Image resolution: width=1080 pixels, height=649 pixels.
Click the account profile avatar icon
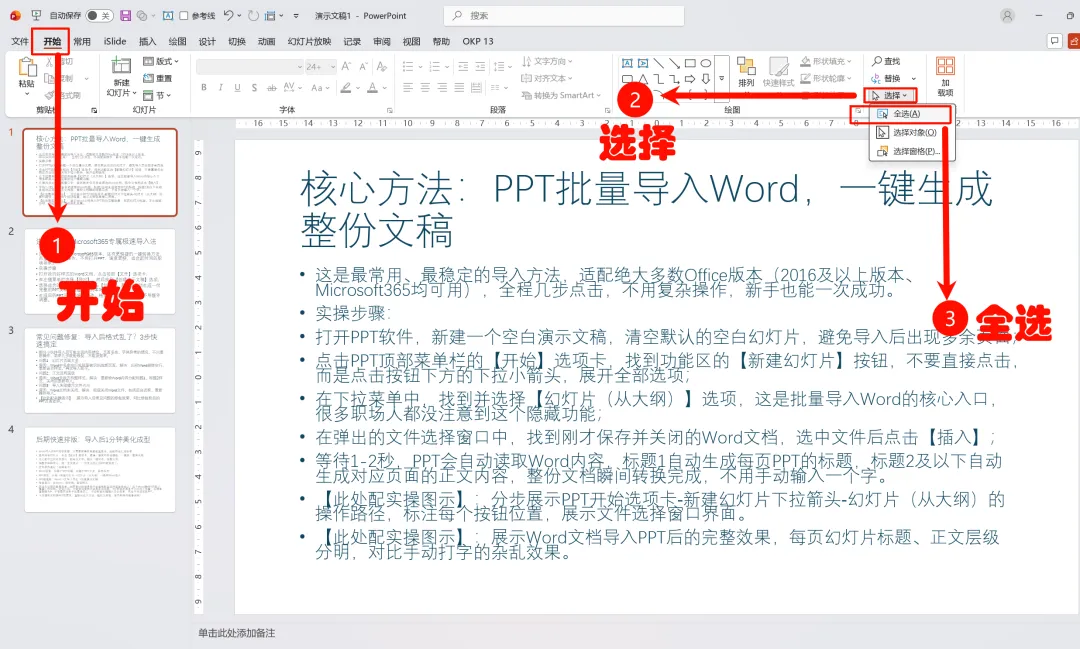tap(1008, 15)
